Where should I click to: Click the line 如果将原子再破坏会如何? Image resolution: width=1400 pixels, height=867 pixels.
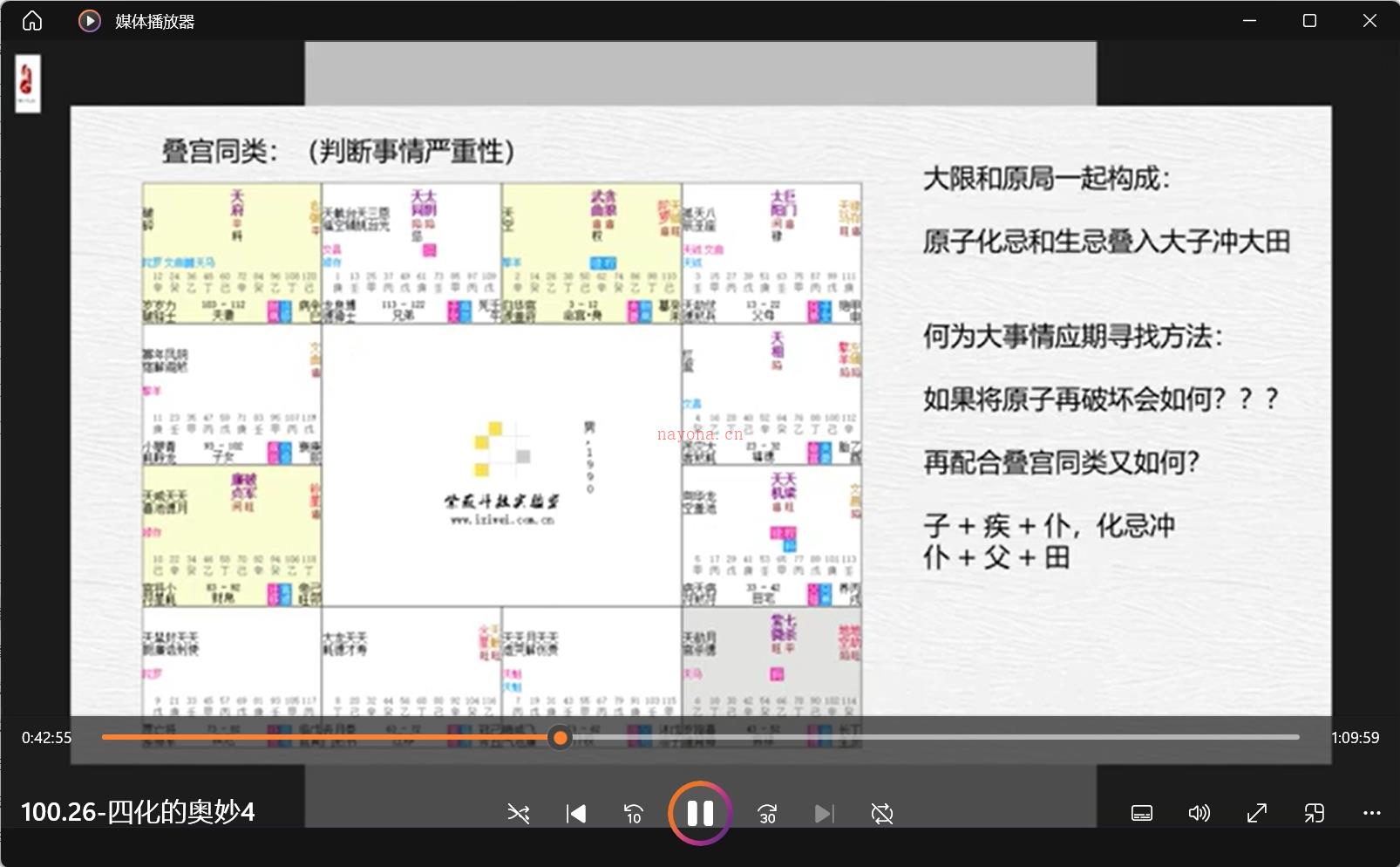pyautogui.click(x=1101, y=399)
